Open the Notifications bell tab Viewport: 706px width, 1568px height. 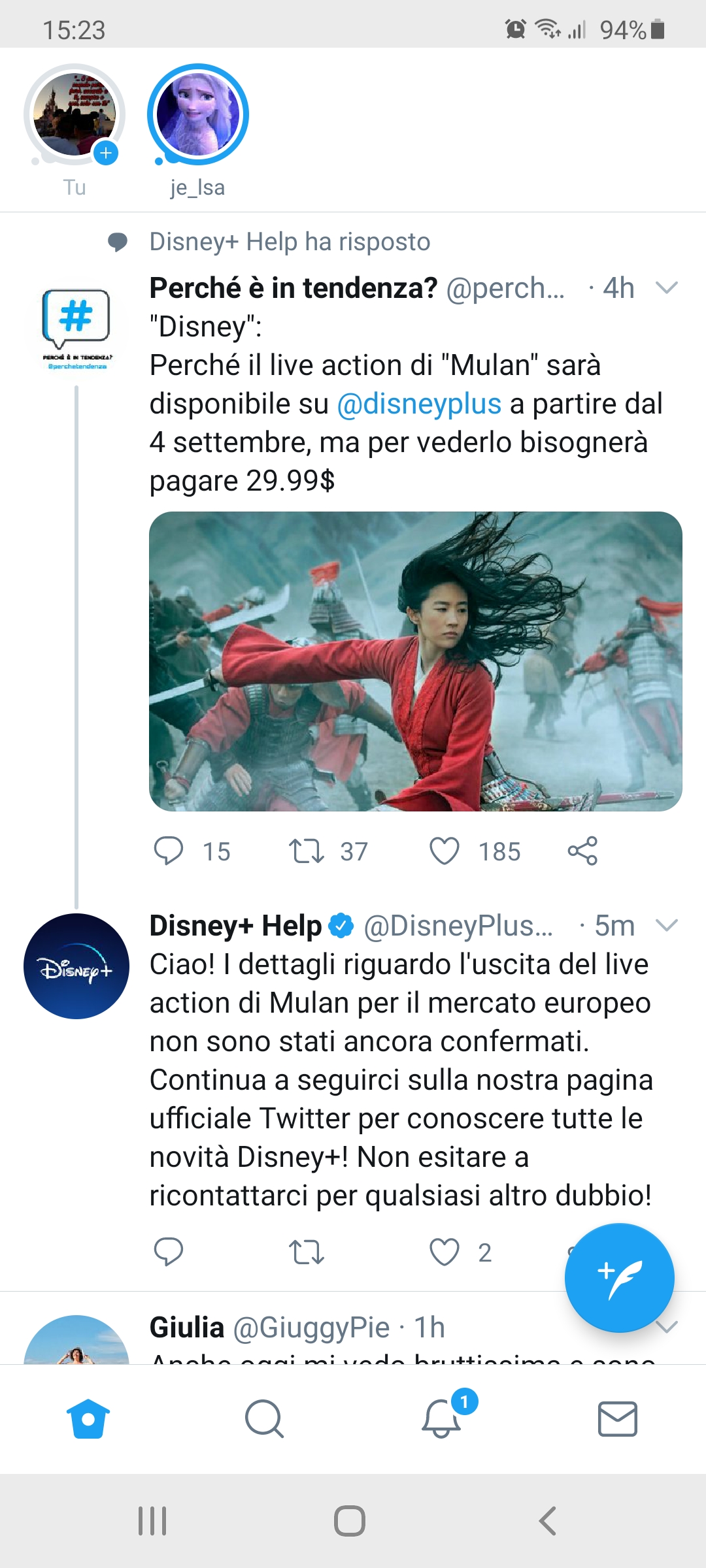pos(442,1418)
